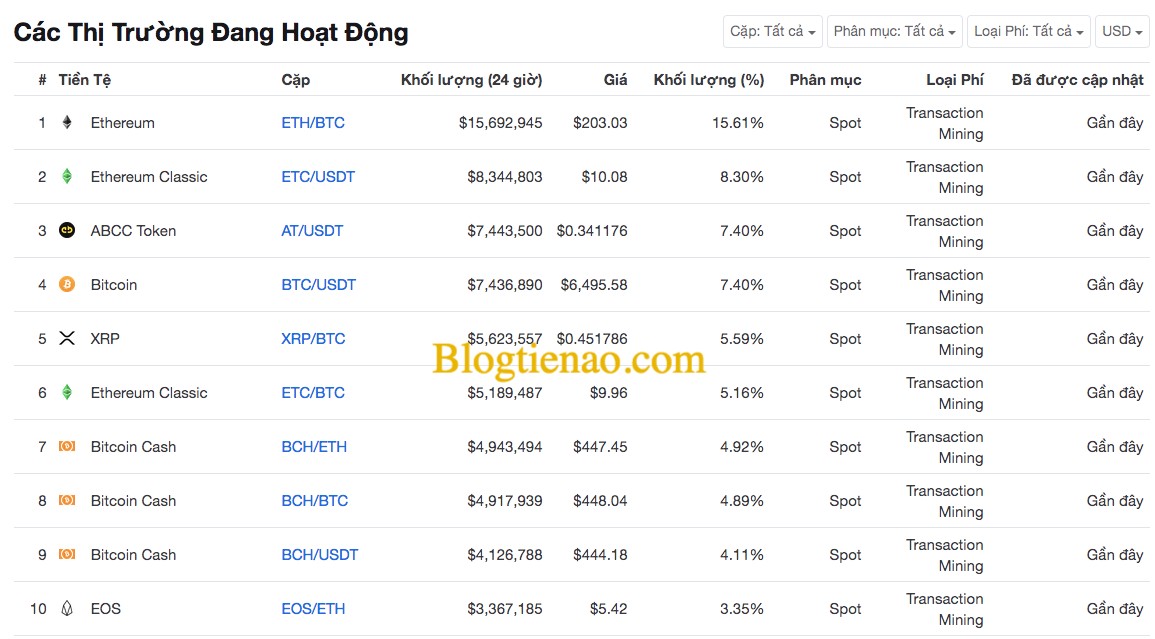This screenshot has width=1155, height=639.
Task: Click the 'ABCC Token' currency name
Action: pos(133,231)
